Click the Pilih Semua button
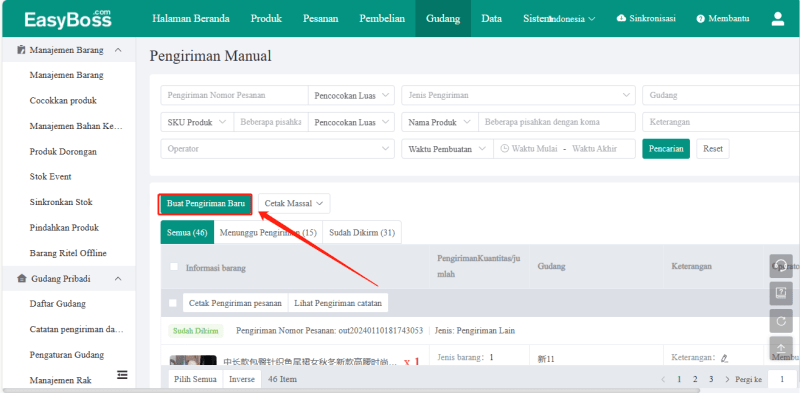 pyautogui.click(x=195, y=379)
